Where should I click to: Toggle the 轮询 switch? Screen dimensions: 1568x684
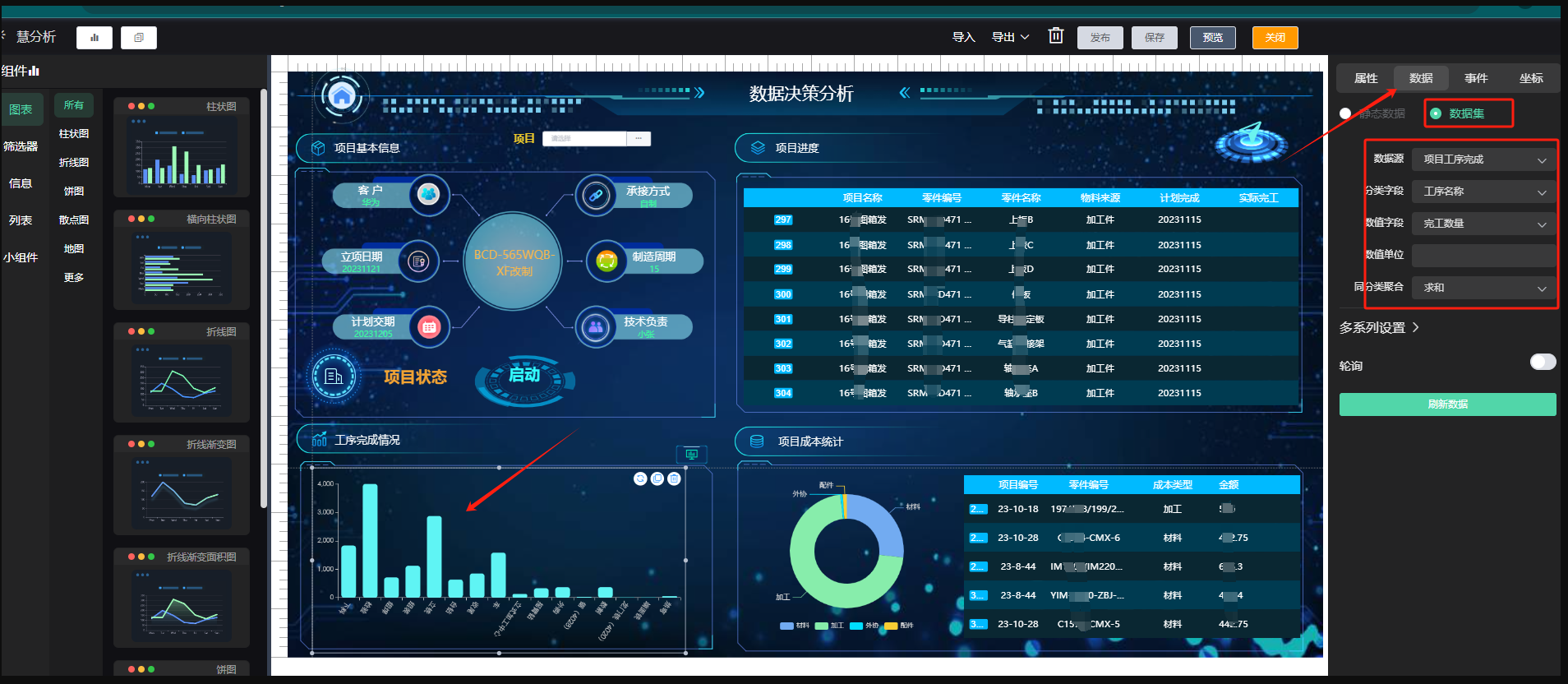click(1543, 362)
